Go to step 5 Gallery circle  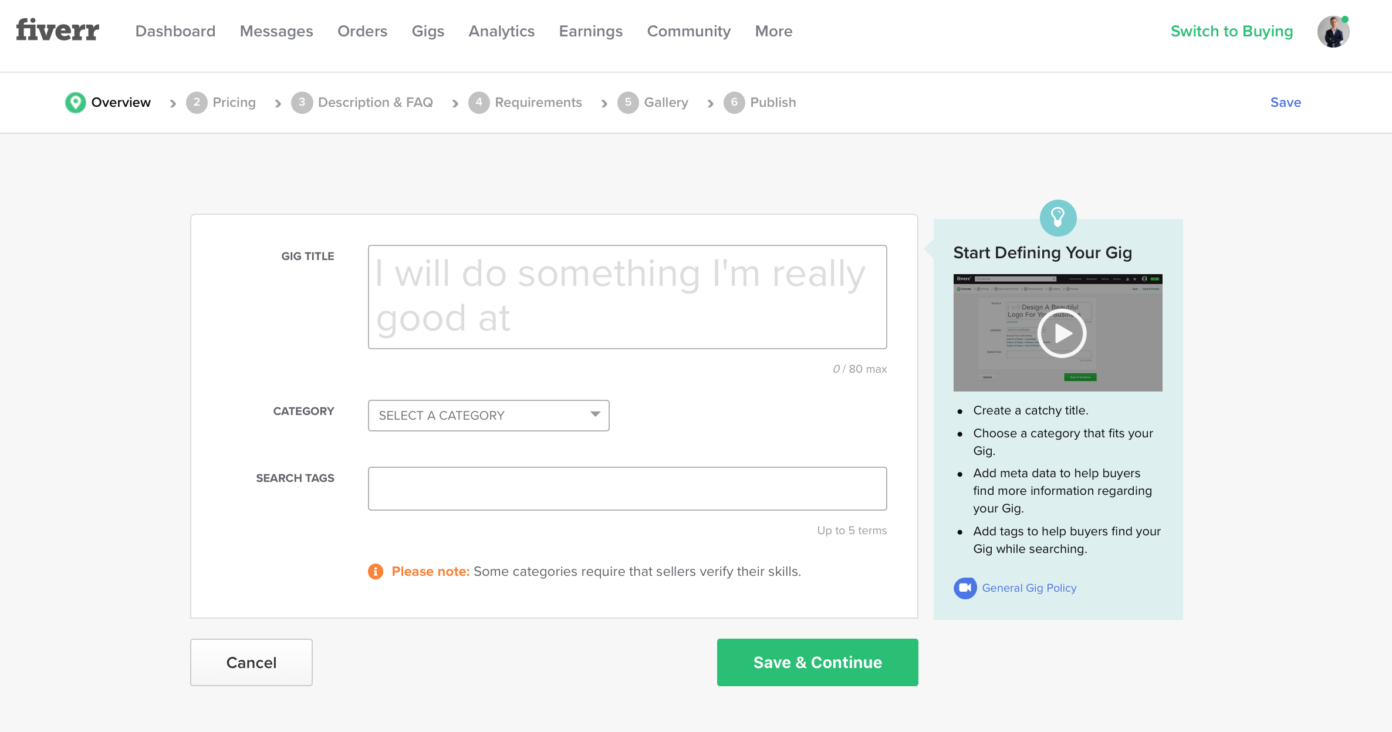[x=628, y=102]
